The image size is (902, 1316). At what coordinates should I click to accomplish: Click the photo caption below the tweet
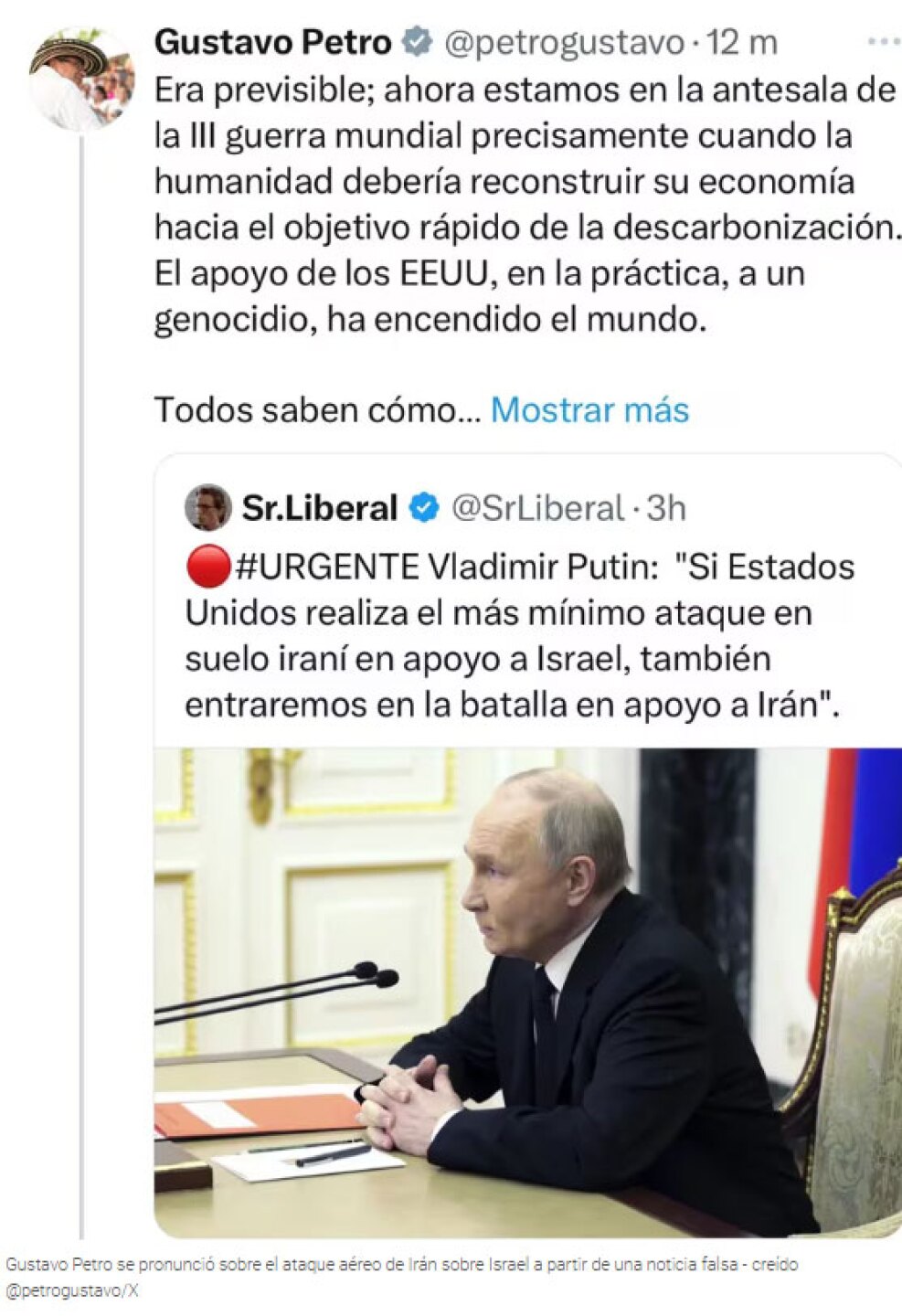click(x=401, y=1265)
